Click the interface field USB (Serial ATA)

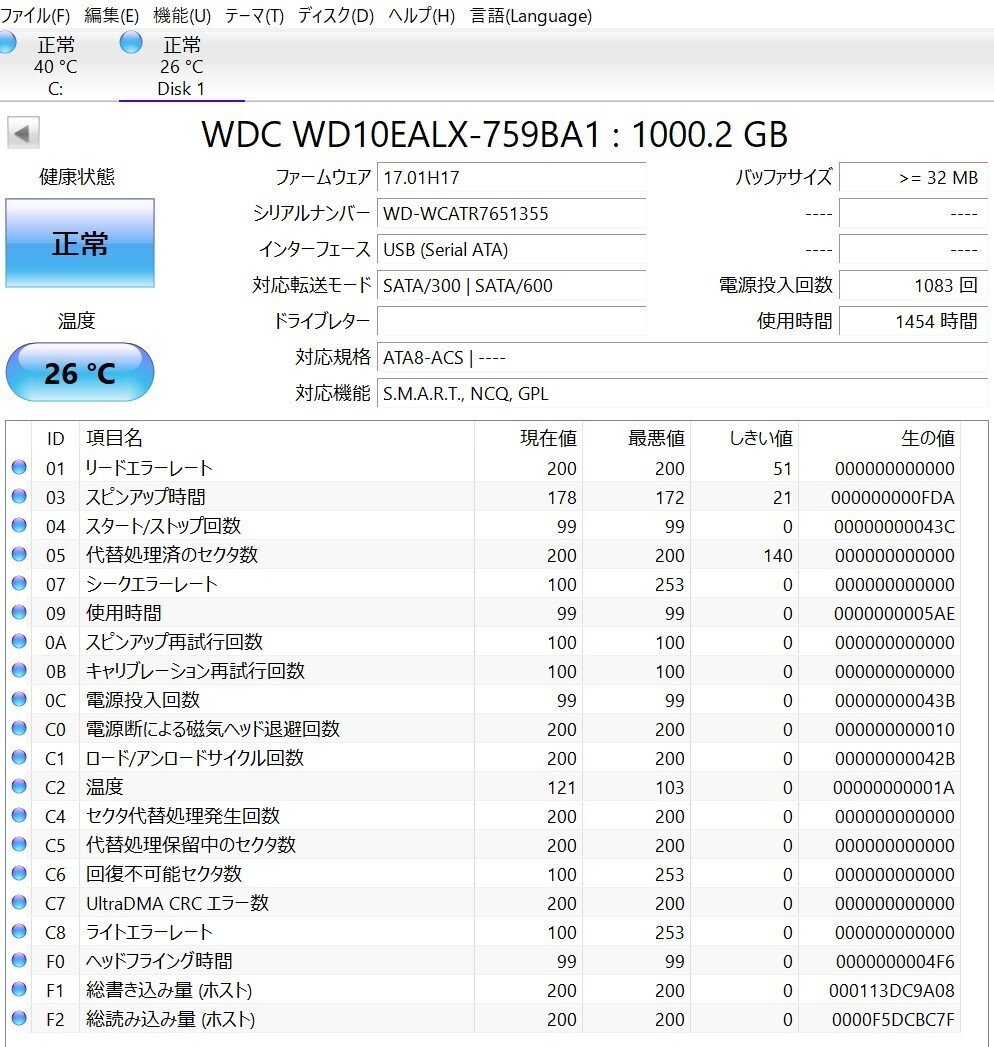point(511,250)
